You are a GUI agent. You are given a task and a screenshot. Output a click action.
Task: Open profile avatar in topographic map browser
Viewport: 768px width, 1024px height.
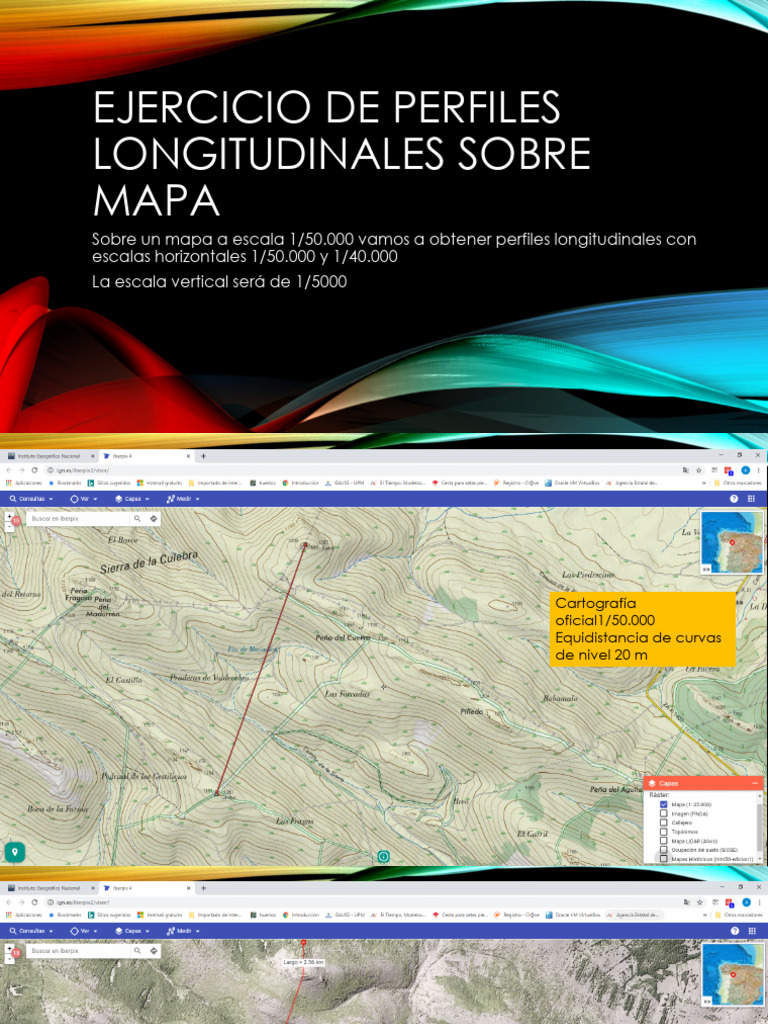pyautogui.click(x=745, y=470)
